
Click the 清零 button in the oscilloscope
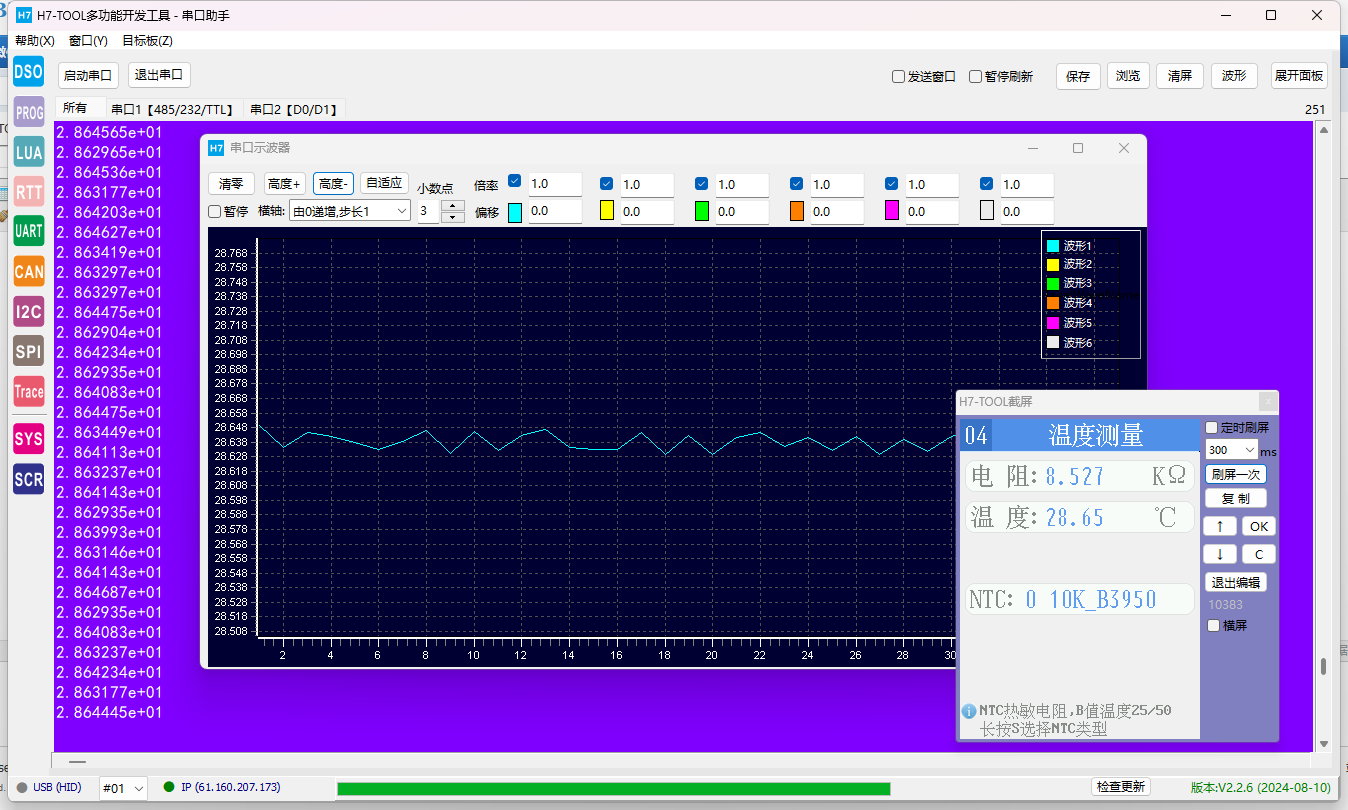coord(231,184)
